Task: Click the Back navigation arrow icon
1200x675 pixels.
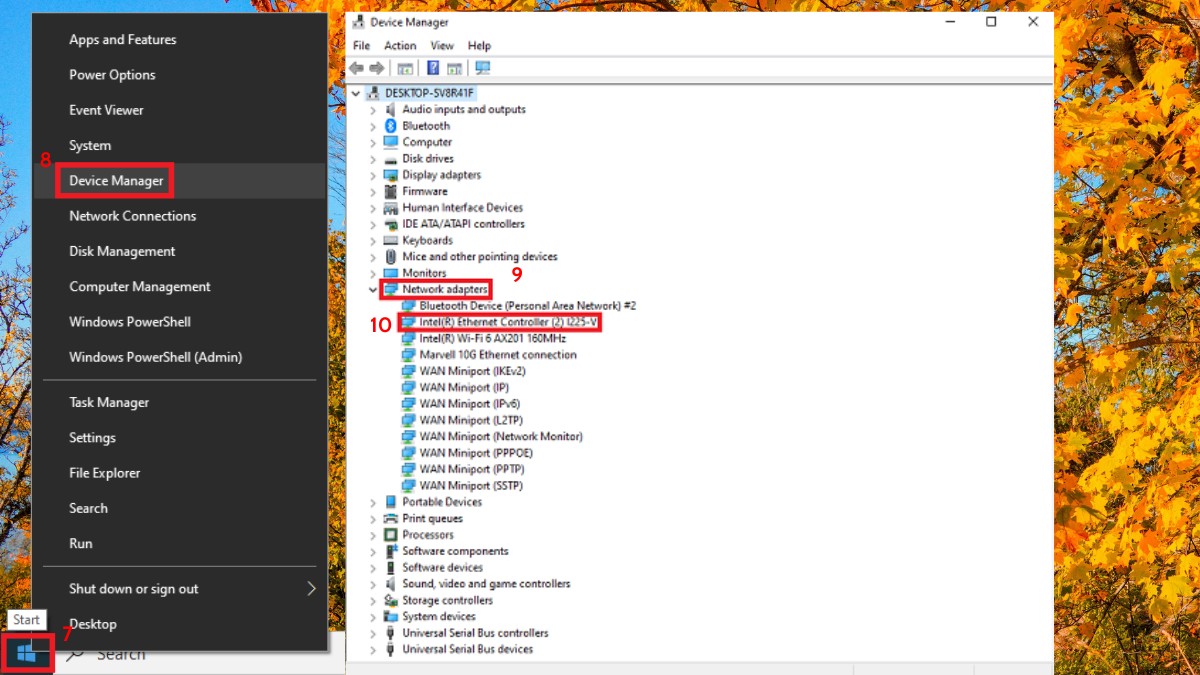Action: [356, 68]
